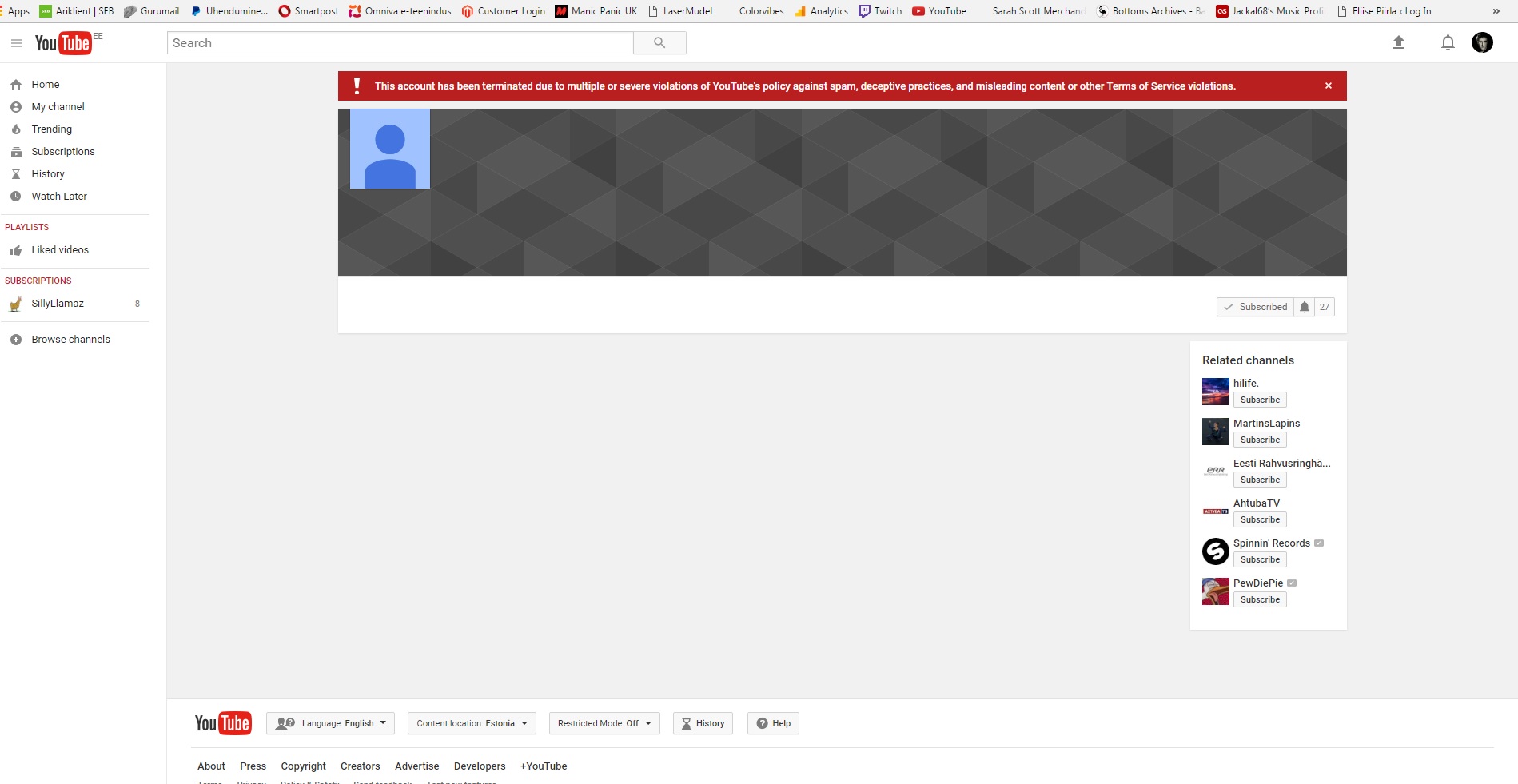Open the account avatar menu
The image size is (1518, 784).
(1482, 42)
